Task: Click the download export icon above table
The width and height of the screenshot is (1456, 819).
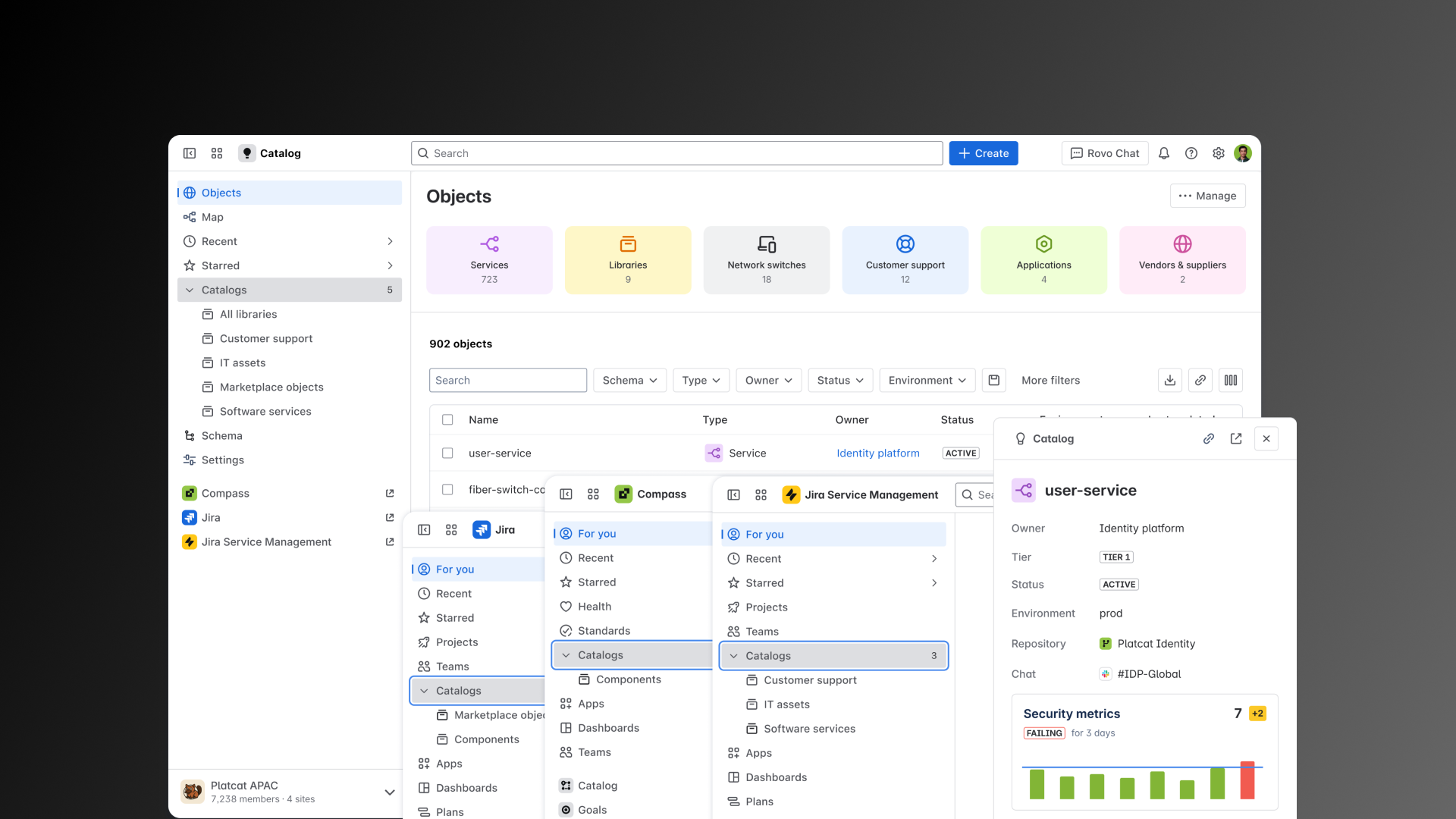Action: 1170,381
